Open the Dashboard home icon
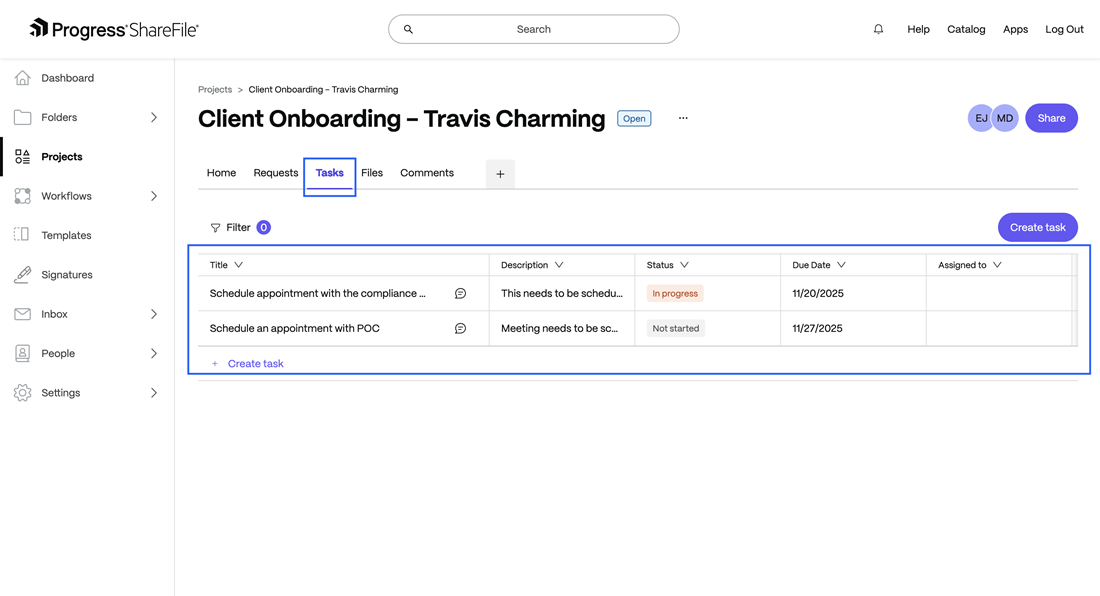The width and height of the screenshot is (1100, 596). [22, 78]
